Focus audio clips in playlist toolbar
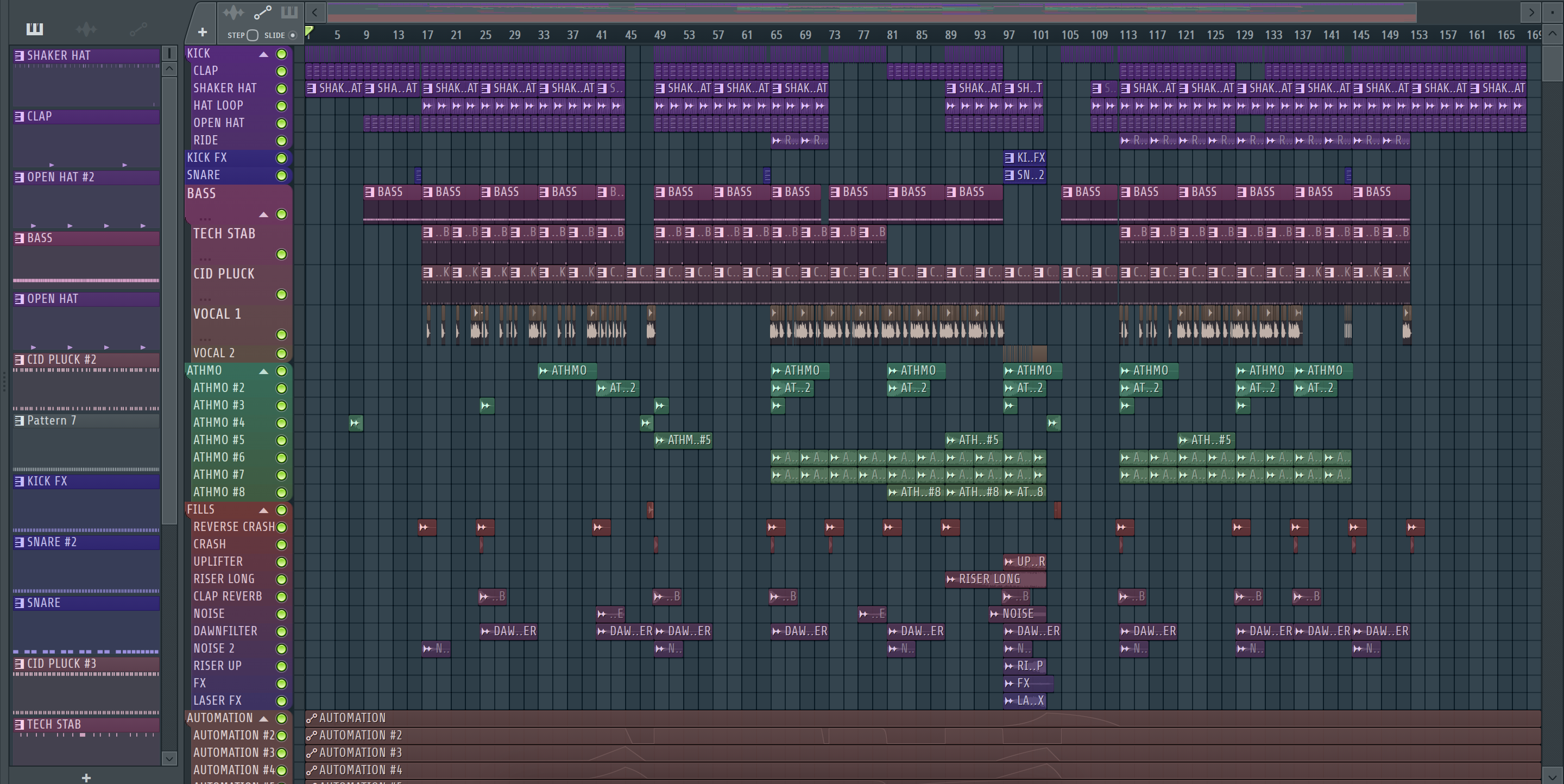The image size is (1564, 784). point(233,12)
